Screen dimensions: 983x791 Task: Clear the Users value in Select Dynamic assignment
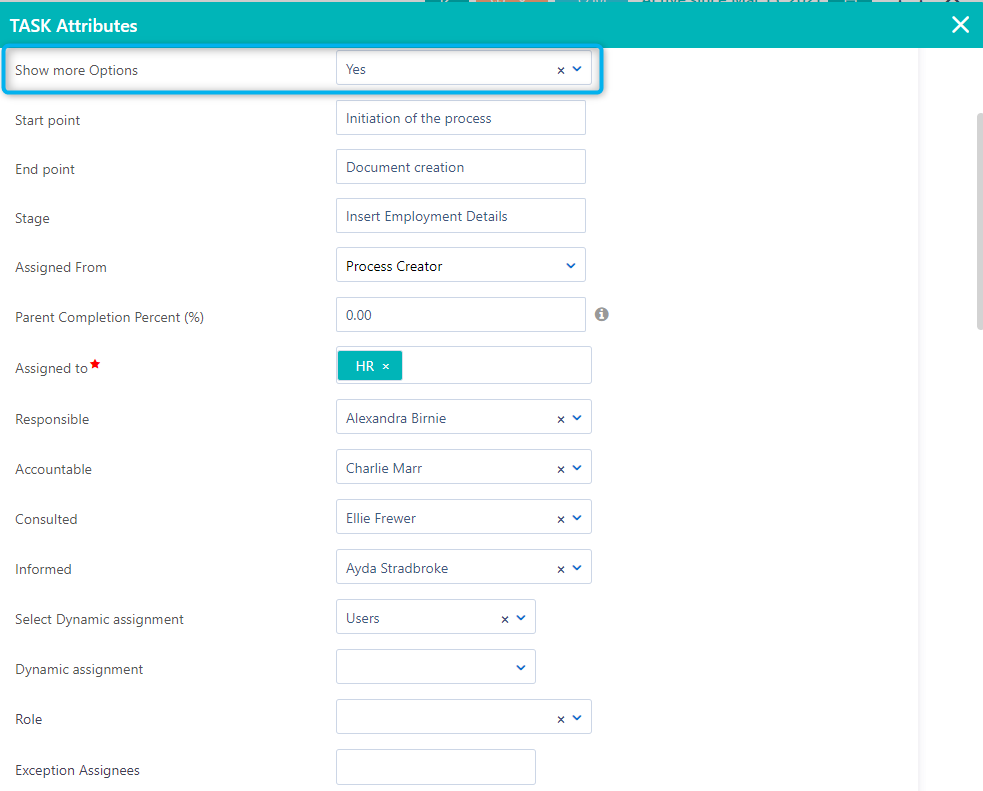coord(504,617)
